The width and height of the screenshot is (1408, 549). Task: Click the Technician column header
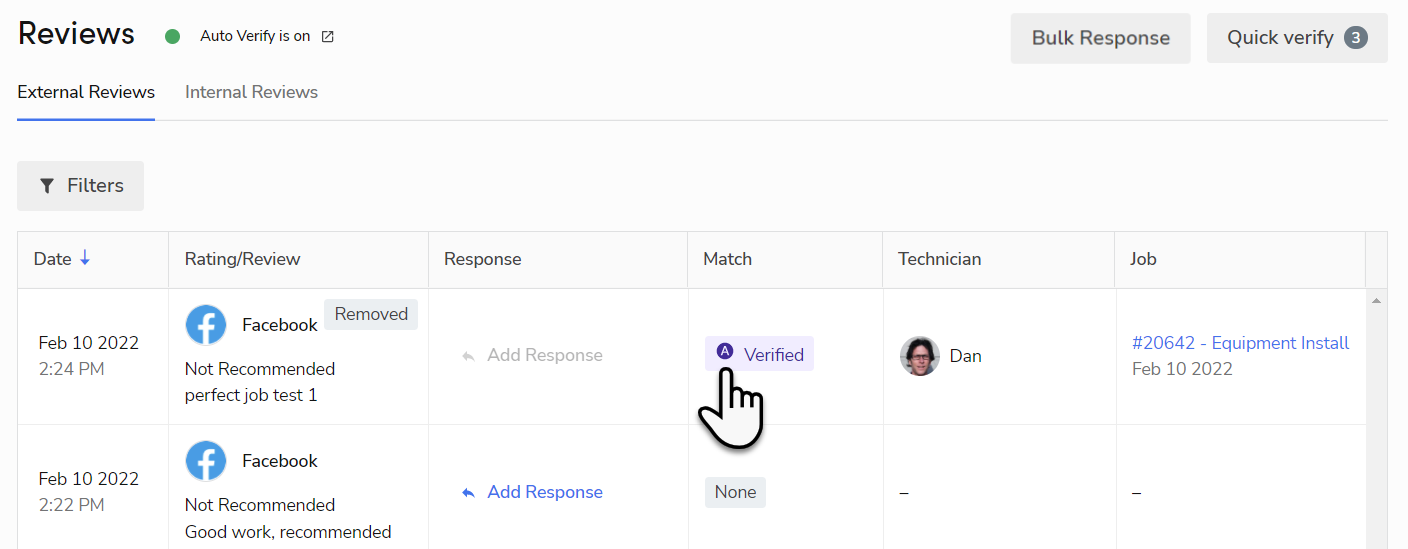pos(939,259)
